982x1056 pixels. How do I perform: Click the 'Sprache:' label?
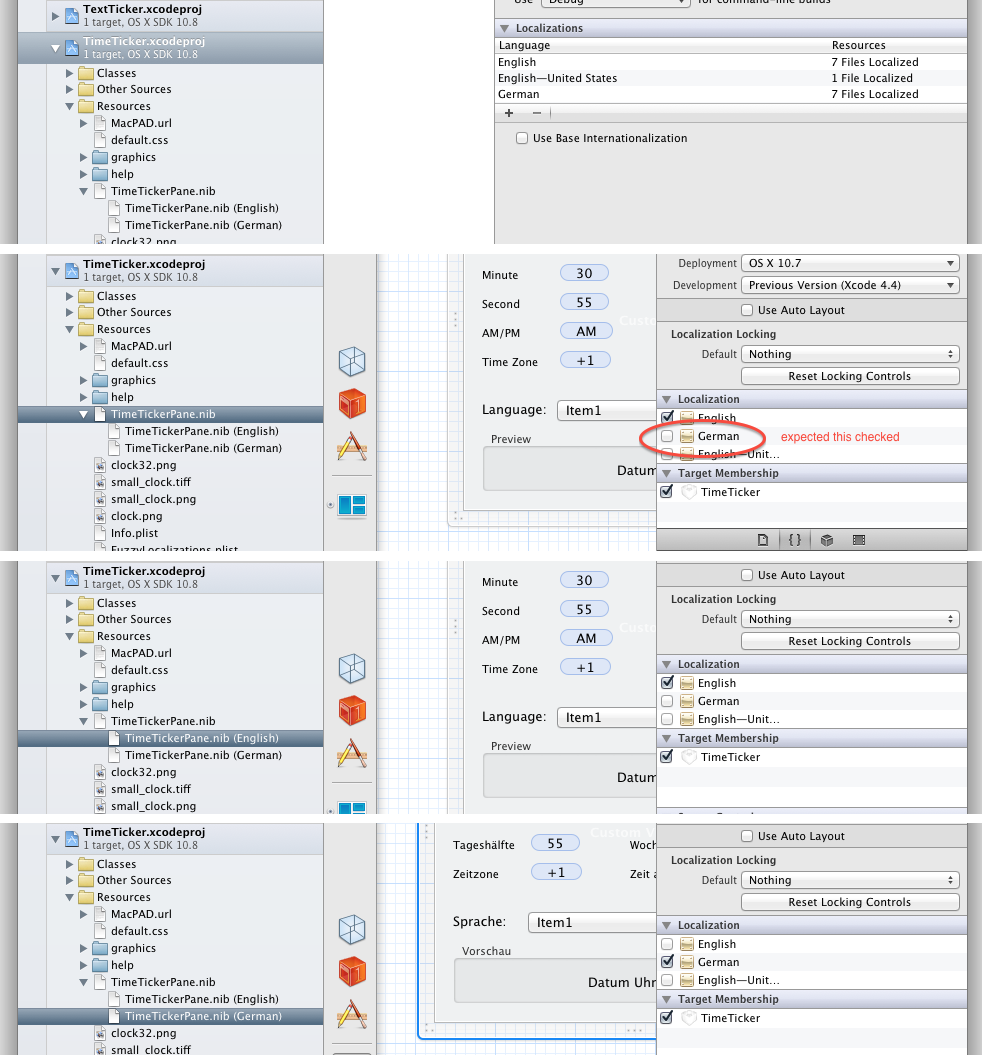479,922
